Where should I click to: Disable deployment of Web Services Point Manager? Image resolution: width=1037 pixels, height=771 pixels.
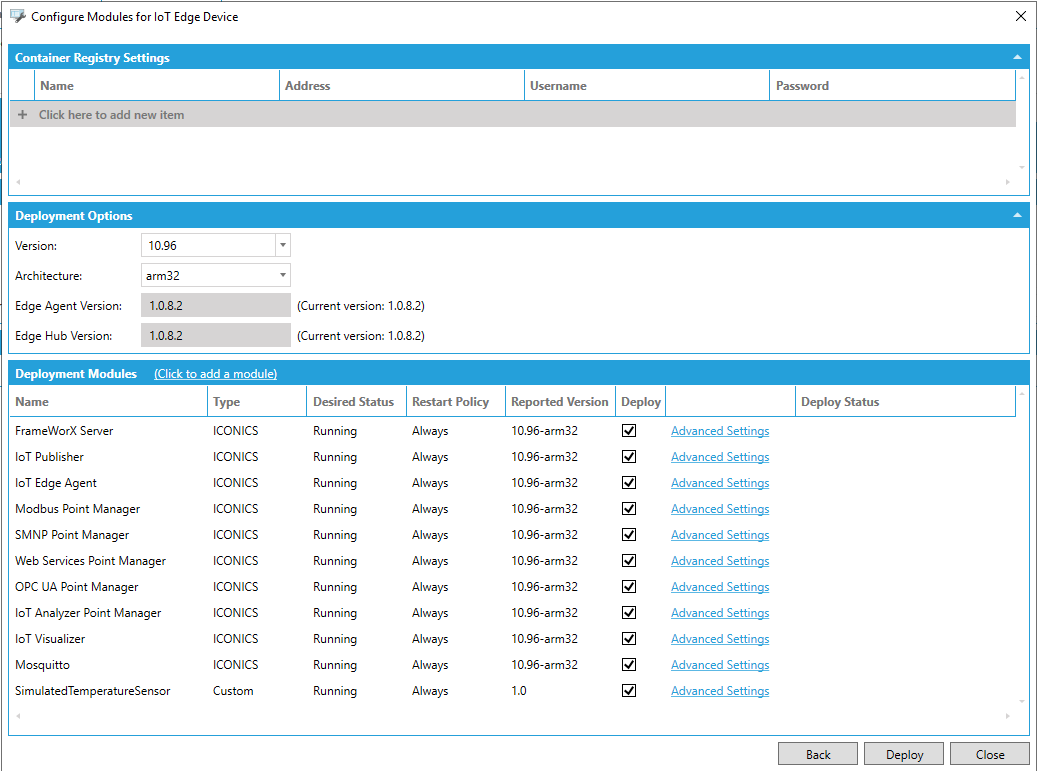click(x=629, y=561)
